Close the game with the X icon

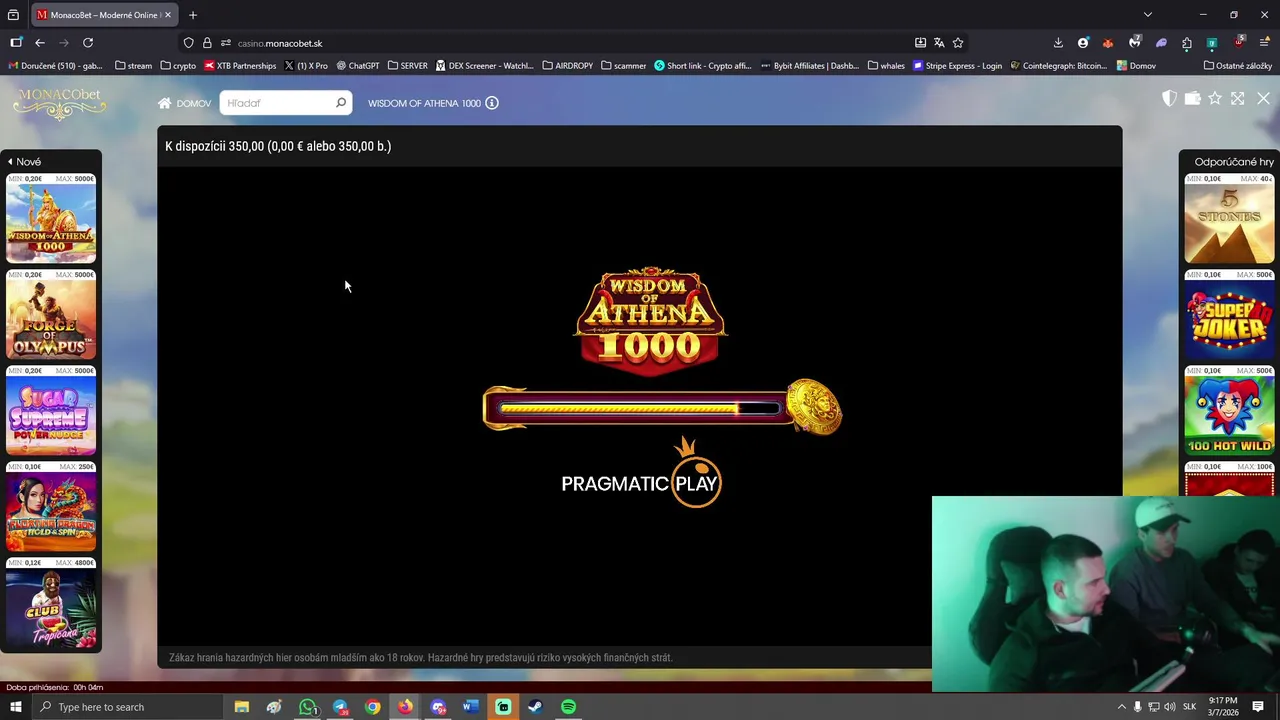pyautogui.click(x=1263, y=98)
